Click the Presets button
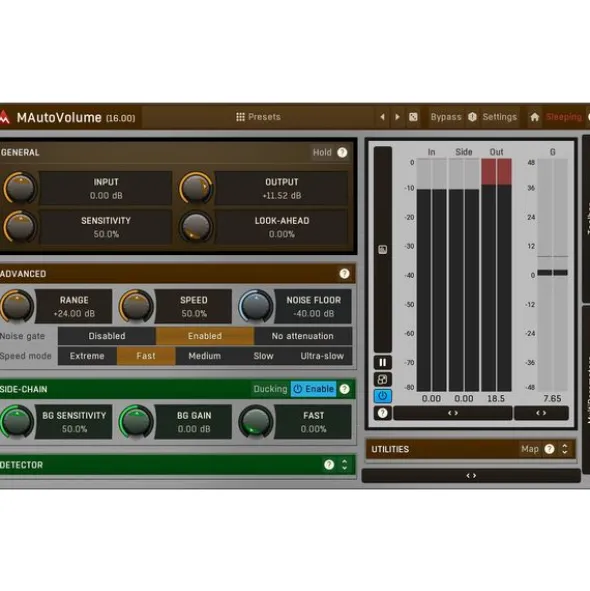 (x=258, y=117)
